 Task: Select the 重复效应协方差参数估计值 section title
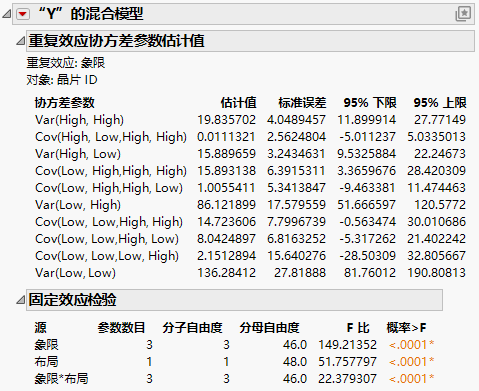(x=116, y=41)
